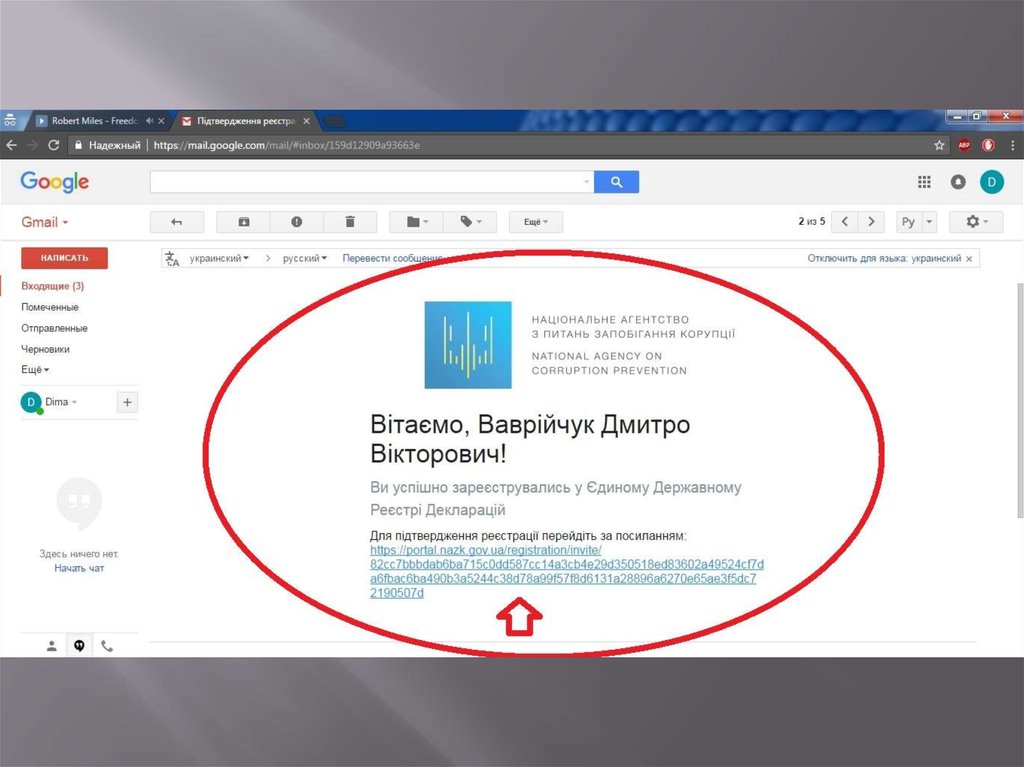Click the browser back arrow
This screenshot has width=1024, height=767.
click(11, 145)
